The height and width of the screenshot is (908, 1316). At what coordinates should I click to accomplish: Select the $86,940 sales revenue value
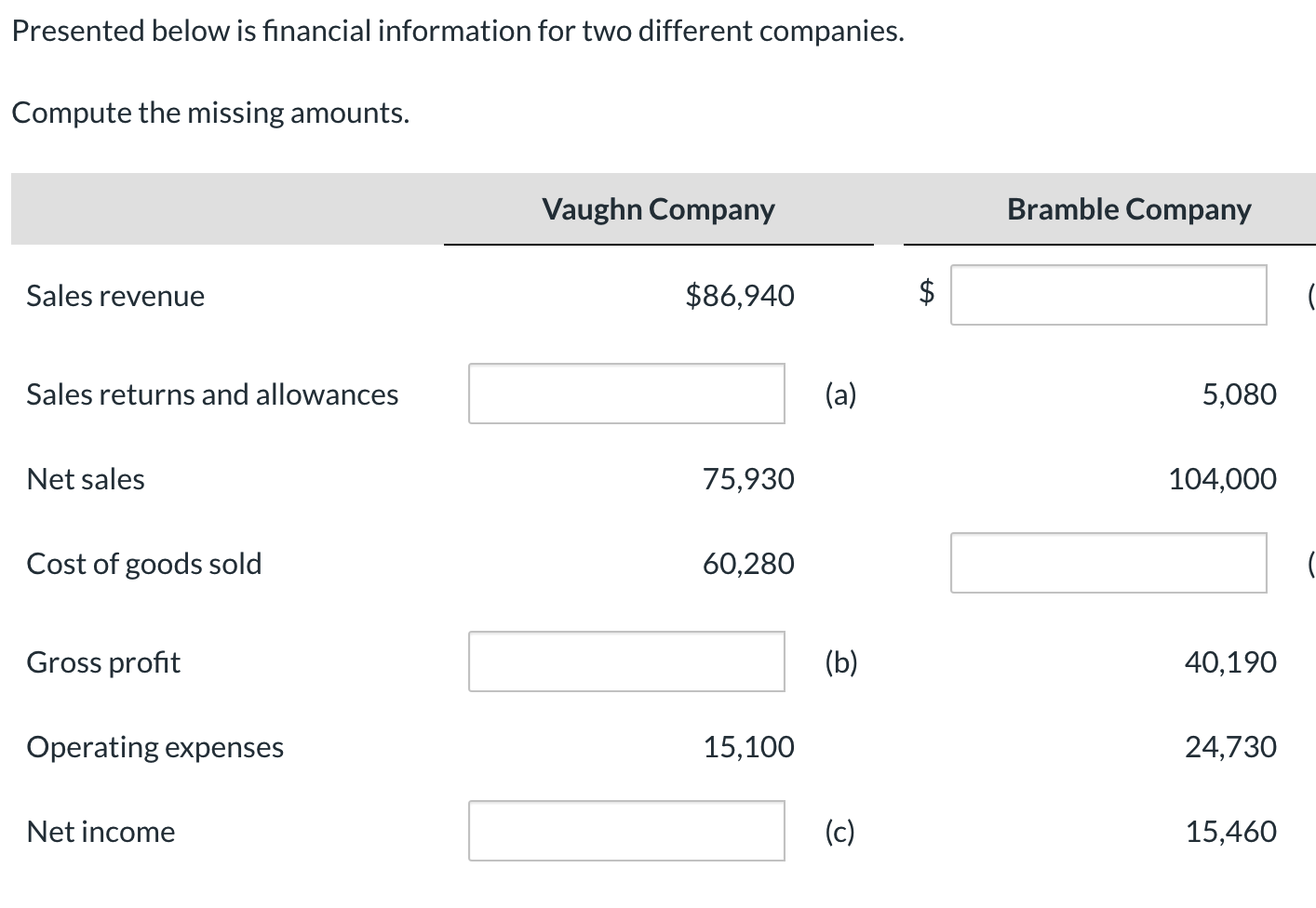click(740, 295)
